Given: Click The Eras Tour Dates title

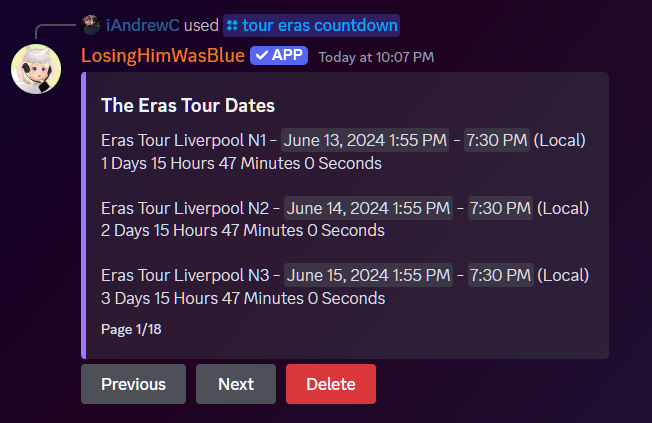Looking at the screenshot, I should 188,105.
